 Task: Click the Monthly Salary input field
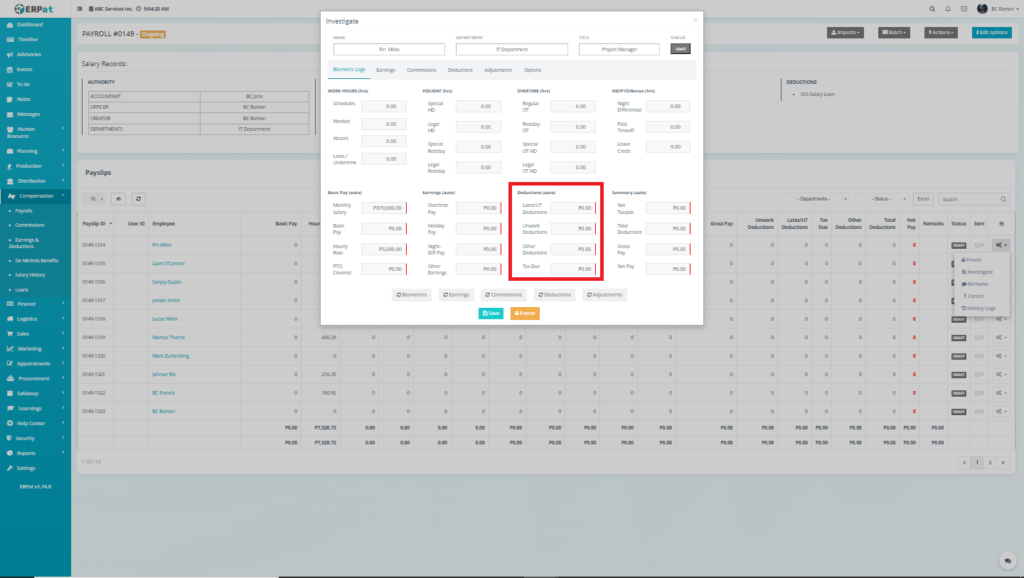tap(382, 208)
